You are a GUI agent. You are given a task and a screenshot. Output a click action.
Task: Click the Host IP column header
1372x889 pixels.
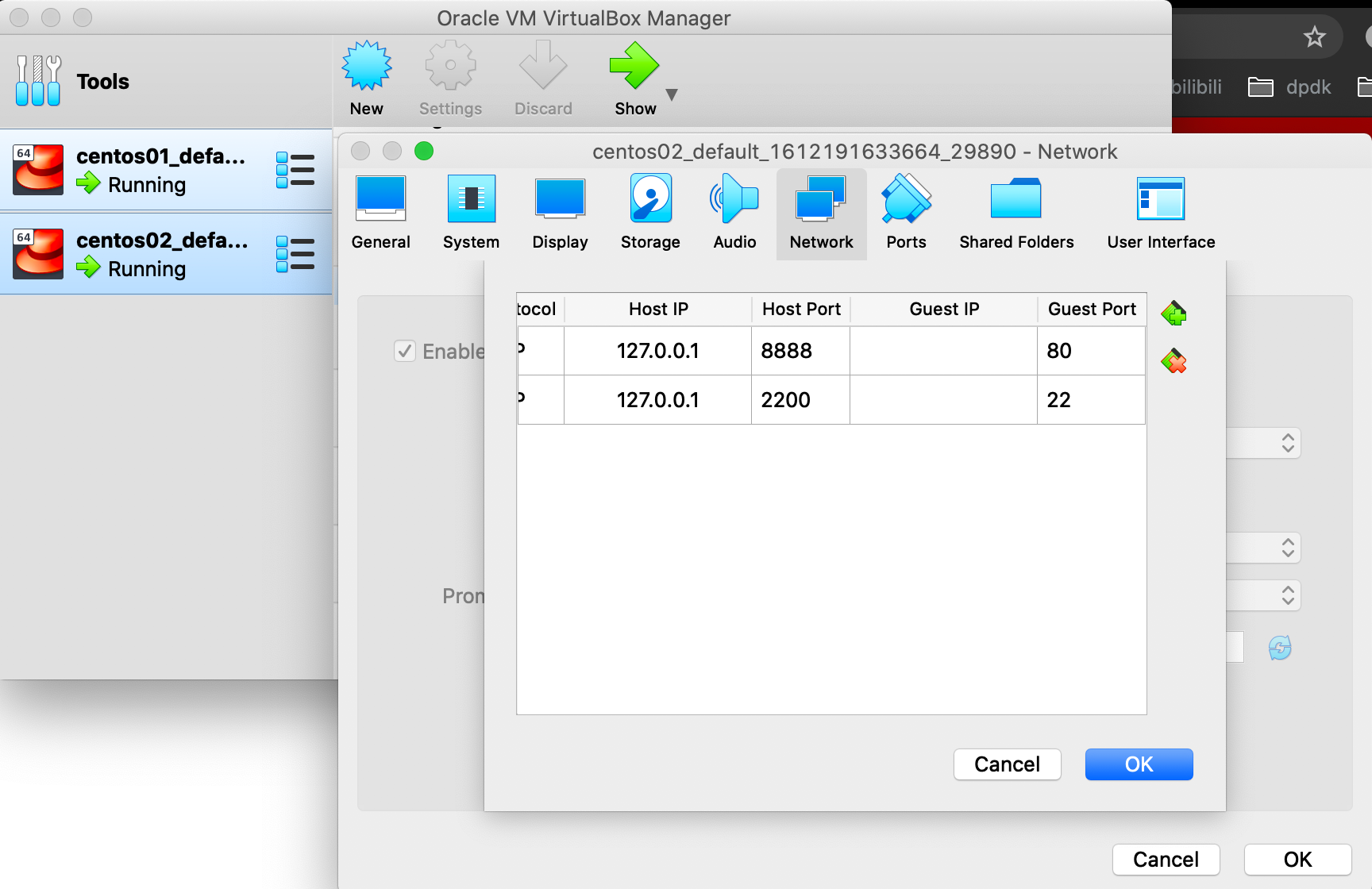pyautogui.click(x=658, y=309)
